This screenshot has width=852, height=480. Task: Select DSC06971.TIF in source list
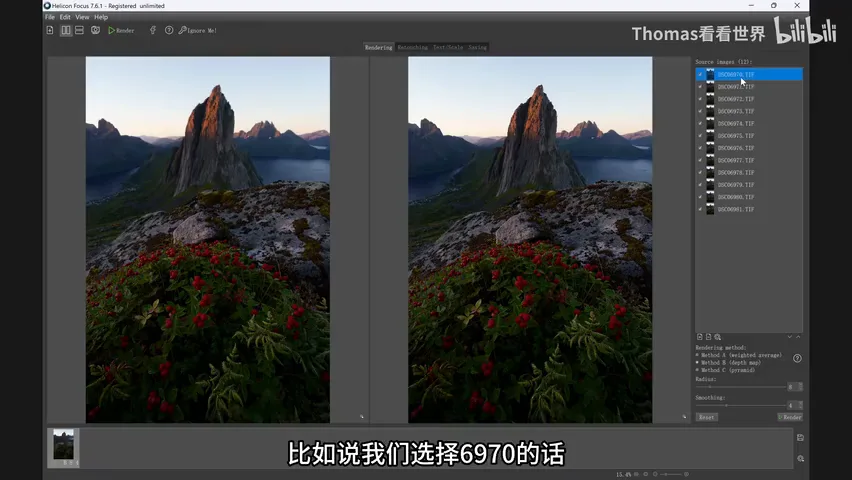point(749,87)
